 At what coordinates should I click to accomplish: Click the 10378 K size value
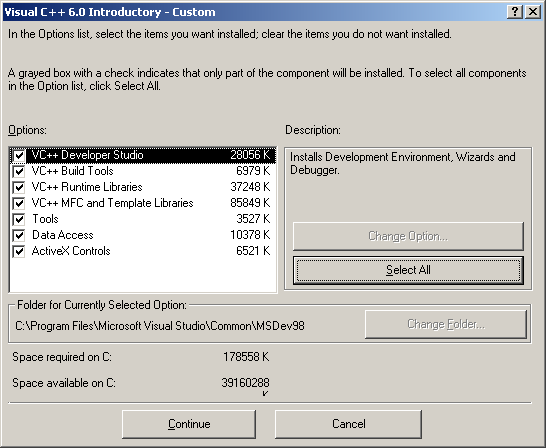pos(250,235)
